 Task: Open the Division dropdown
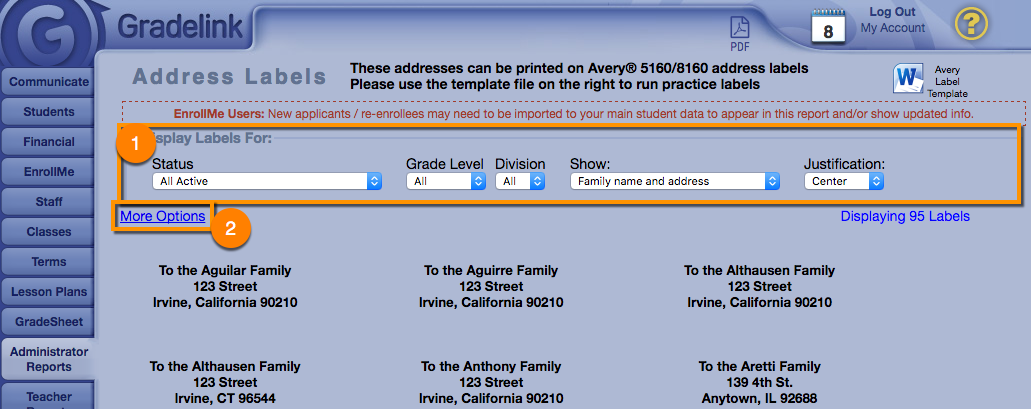pos(520,181)
